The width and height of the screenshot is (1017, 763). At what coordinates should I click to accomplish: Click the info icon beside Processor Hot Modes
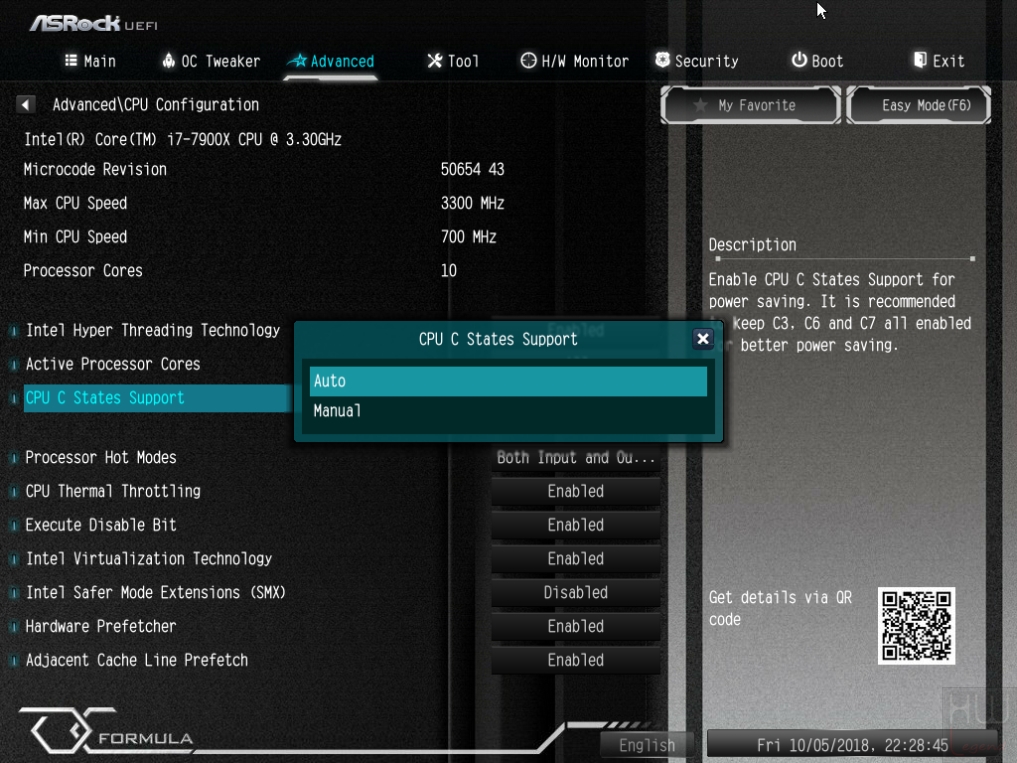point(13,458)
